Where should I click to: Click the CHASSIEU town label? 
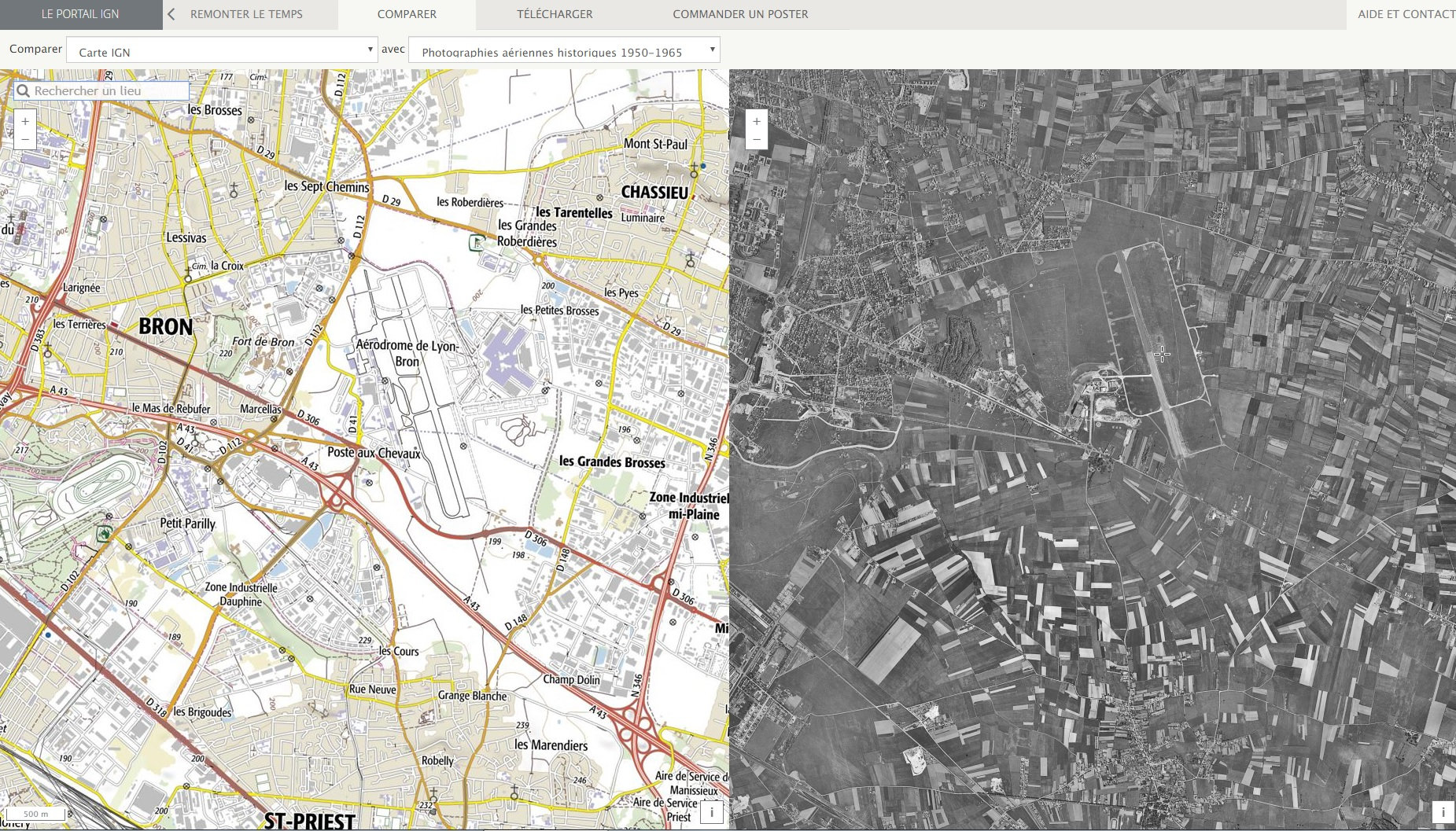point(654,193)
